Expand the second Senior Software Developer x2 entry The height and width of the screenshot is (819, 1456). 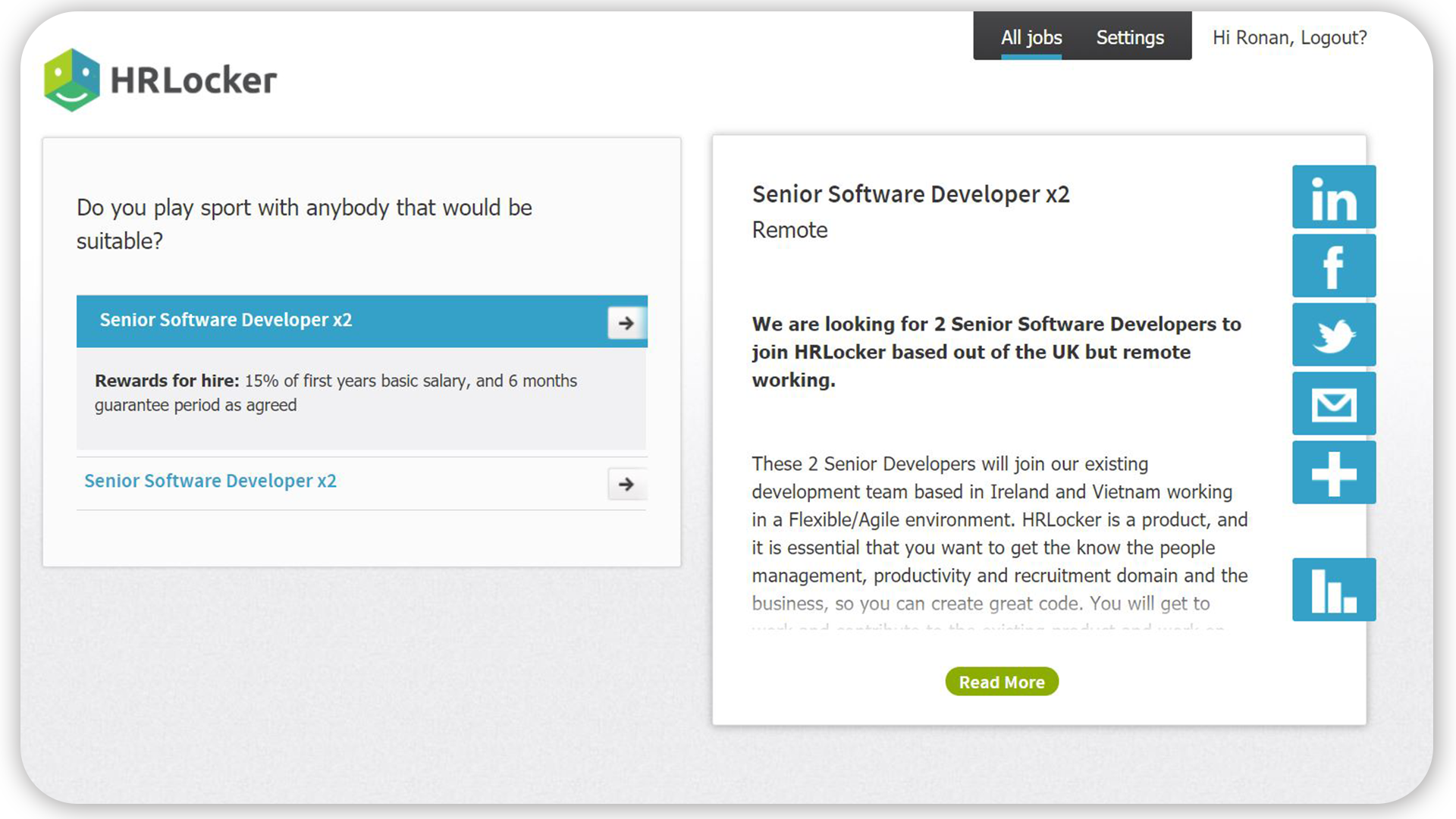coord(626,484)
